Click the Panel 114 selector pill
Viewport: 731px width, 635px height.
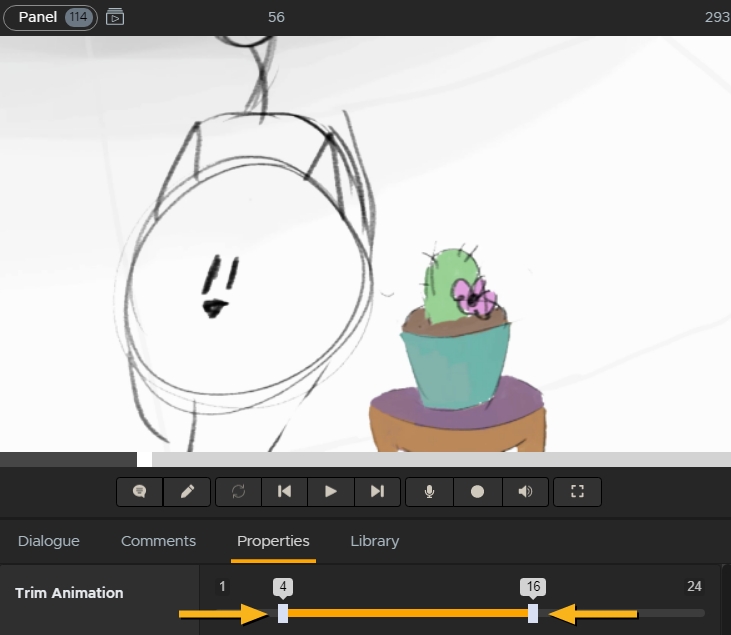(50, 17)
